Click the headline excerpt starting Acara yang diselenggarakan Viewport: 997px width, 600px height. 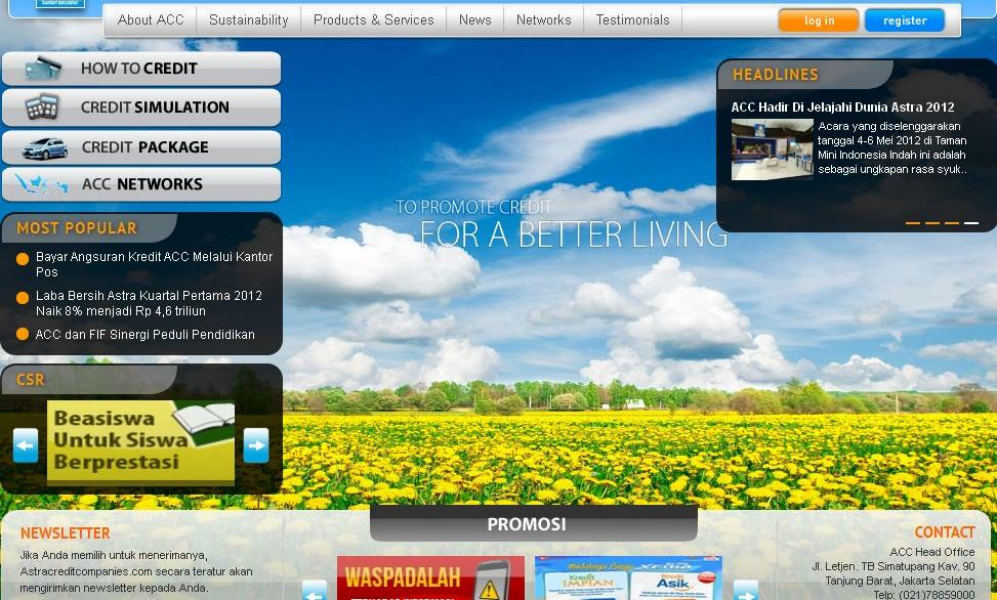coord(892,147)
